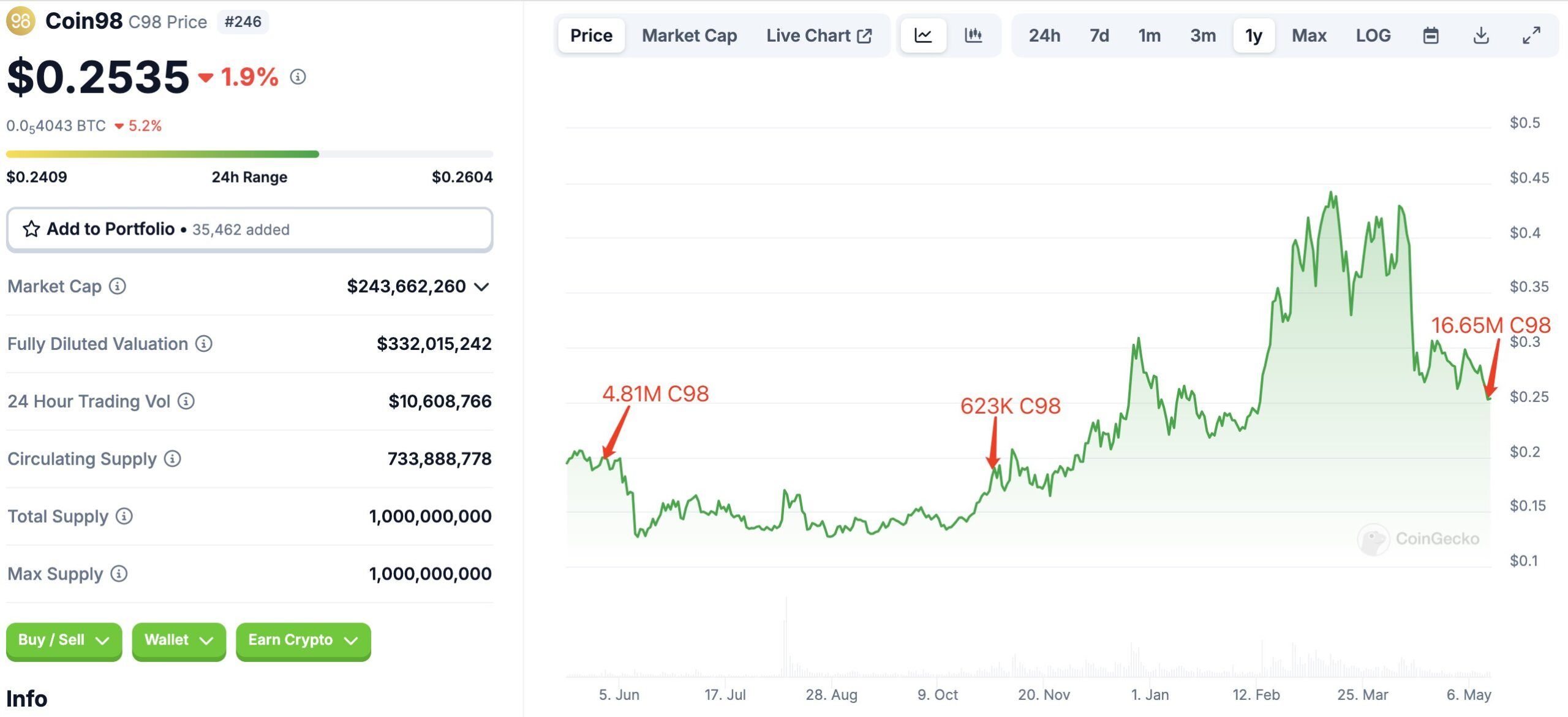Open the Live Chart link
1568x717 pixels.
point(819,36)
